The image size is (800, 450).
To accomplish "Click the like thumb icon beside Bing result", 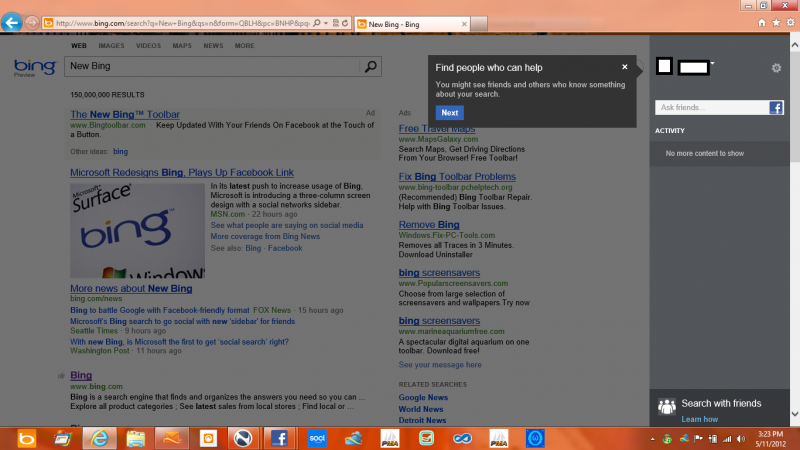I will pos(61,376).
